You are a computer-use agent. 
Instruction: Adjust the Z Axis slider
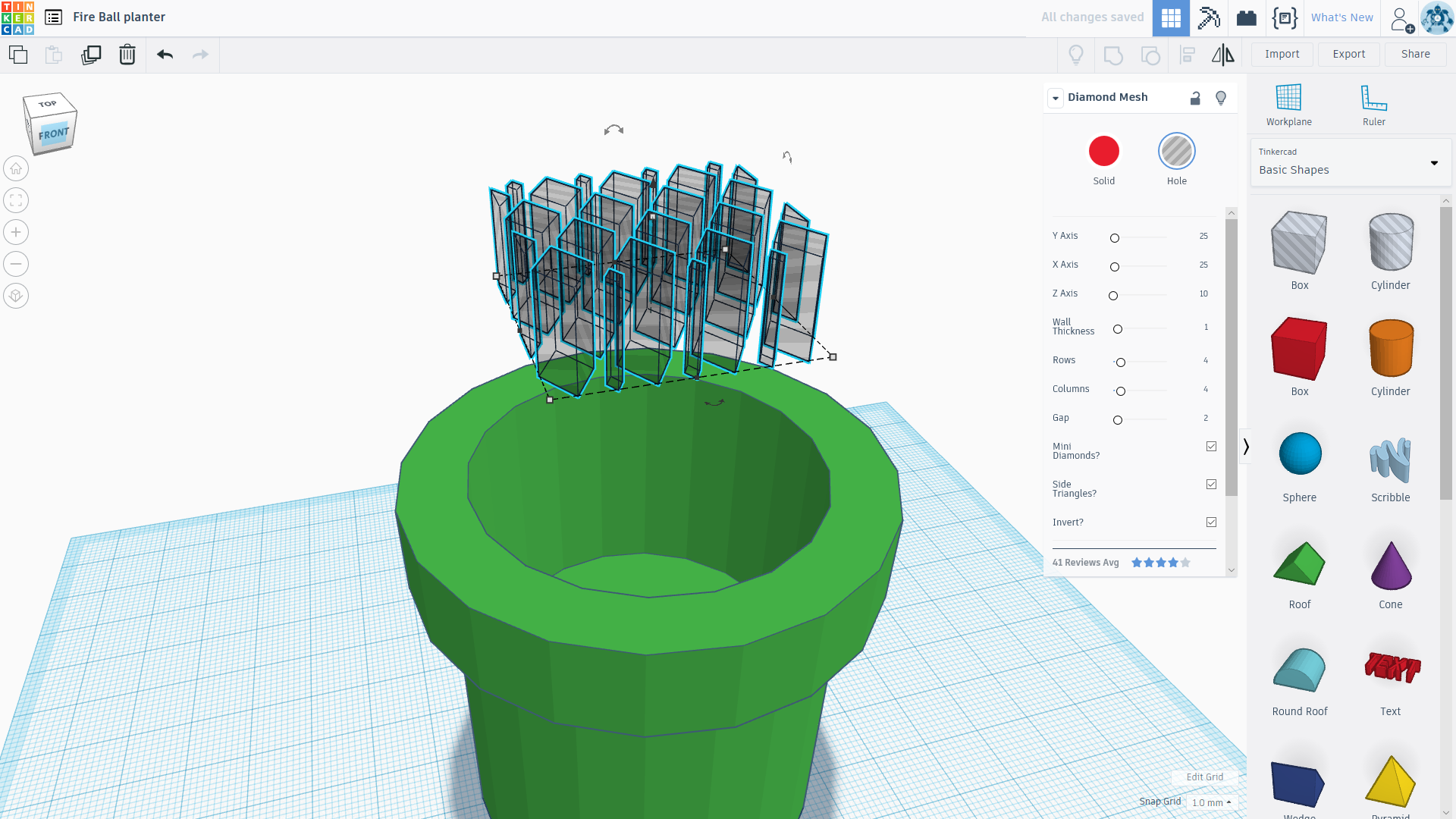pyautogui.click(x=1112, y=296)
